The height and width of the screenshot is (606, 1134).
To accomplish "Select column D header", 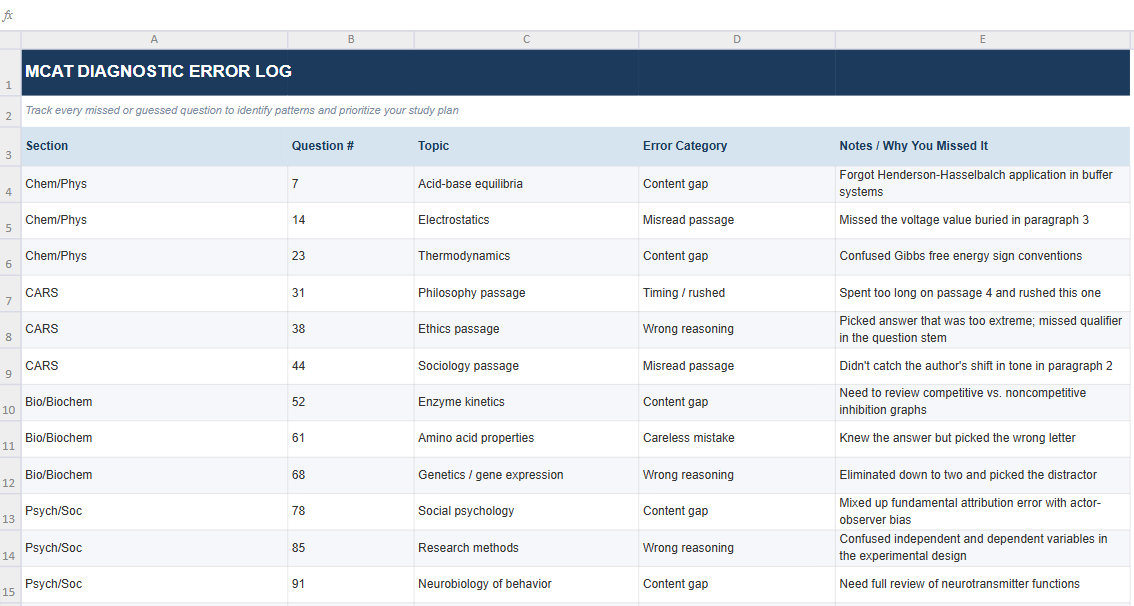I will [737, 40].
